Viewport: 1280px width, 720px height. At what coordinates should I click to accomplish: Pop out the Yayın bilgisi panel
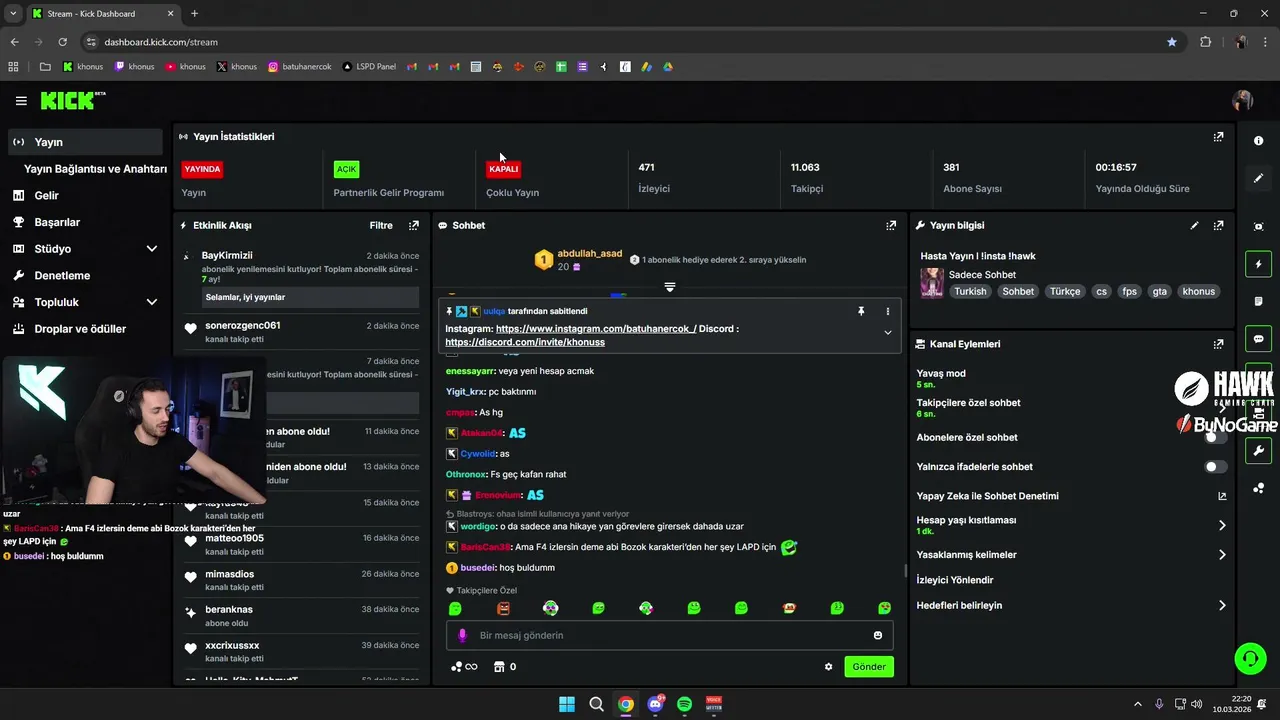point(1218,226)
